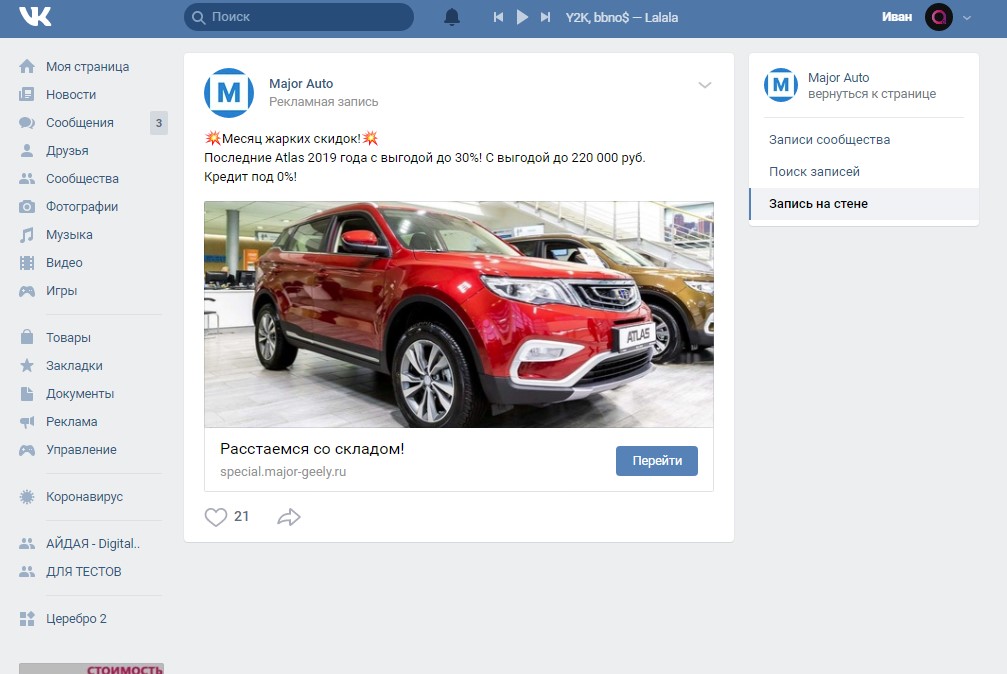This screenshot has height=674, width=1007.
Task: Click the unread messages badge 3
Action: [159, 123]
